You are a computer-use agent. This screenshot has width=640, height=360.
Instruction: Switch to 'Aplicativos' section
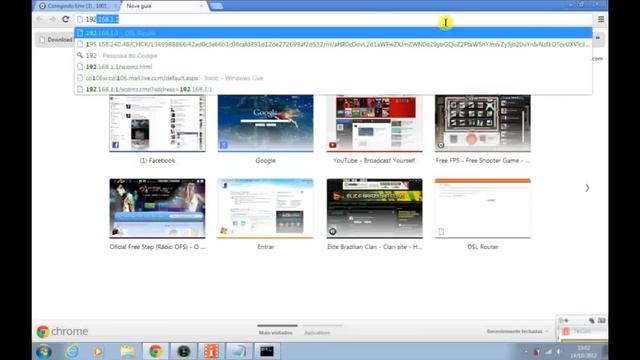[x=317, y=333]
